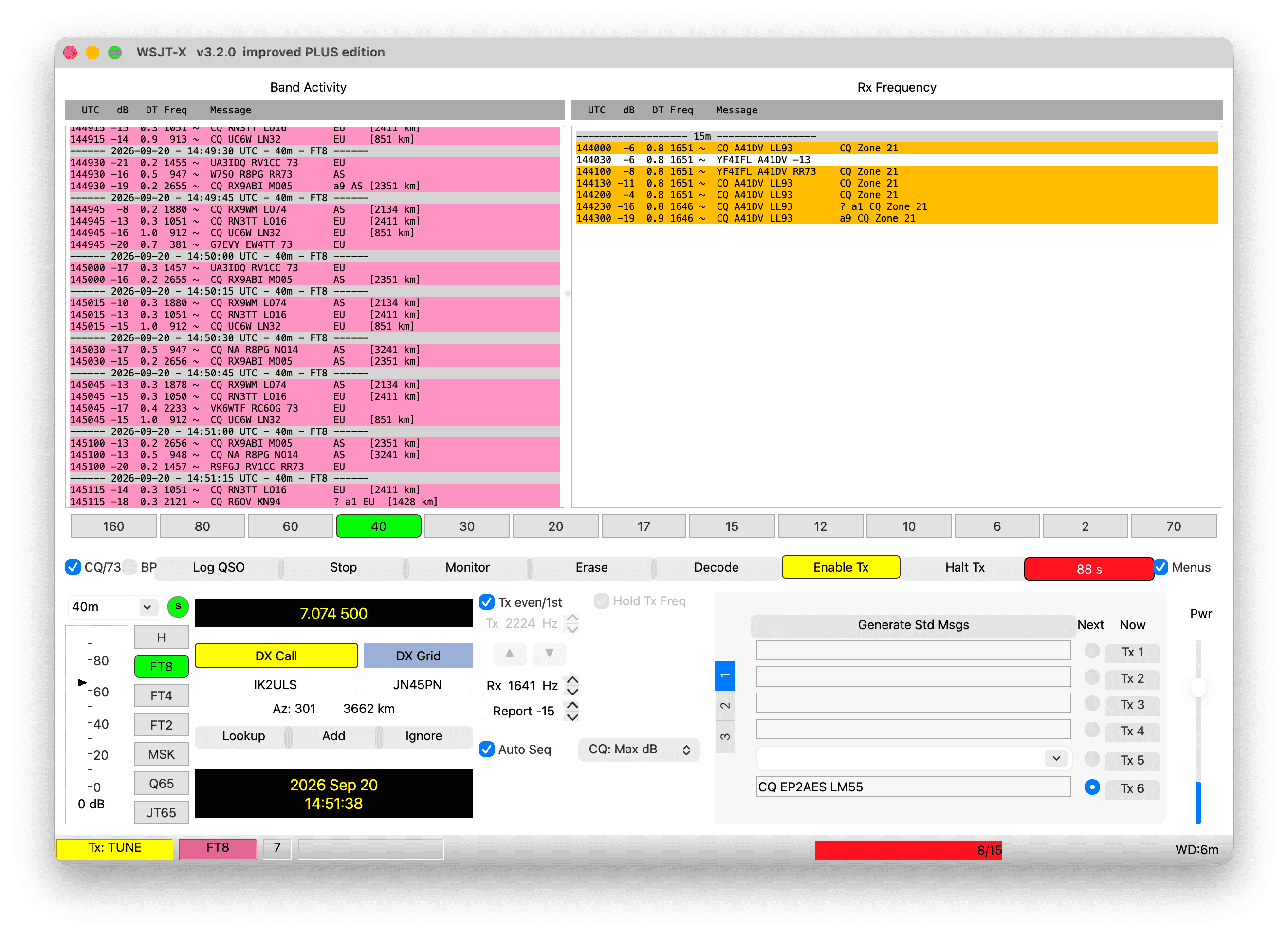The image size is (1288, 937).
Task: Send Tx 6 message now
Action: click(x=1132, y=788)
